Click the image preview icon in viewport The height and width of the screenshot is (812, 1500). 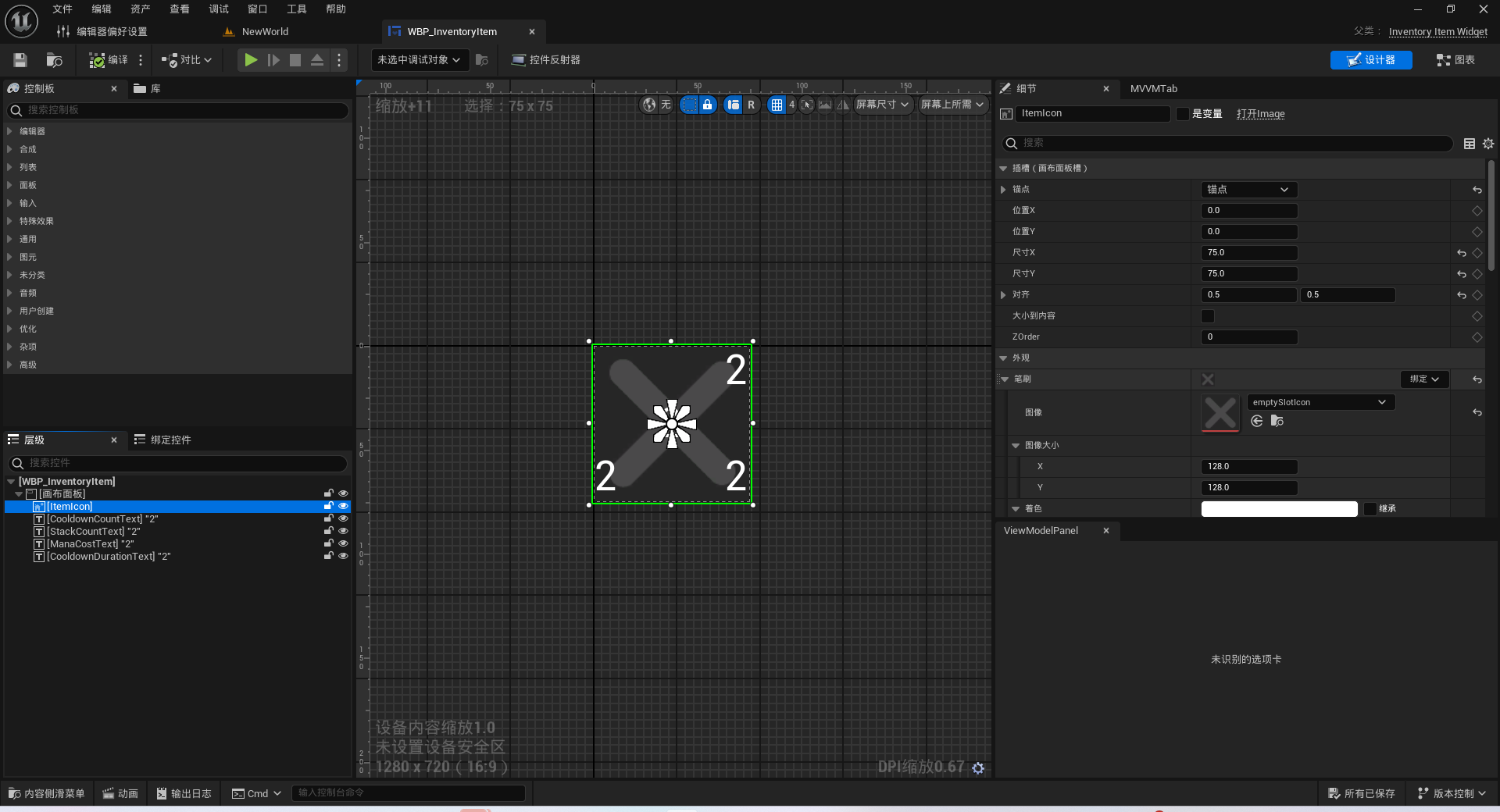825,105
